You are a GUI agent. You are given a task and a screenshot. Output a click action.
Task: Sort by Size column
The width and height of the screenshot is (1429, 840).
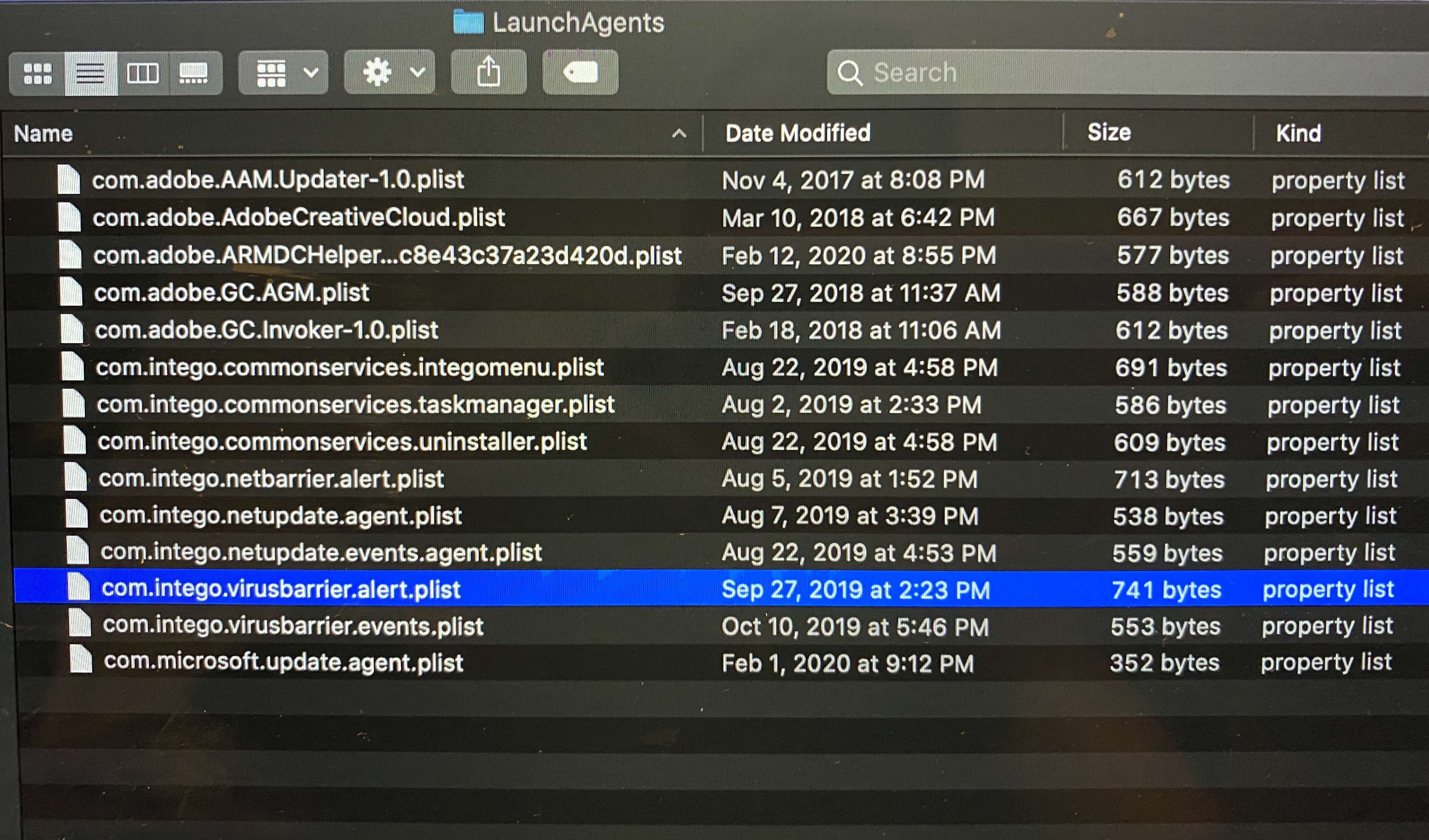point(1109,132)
